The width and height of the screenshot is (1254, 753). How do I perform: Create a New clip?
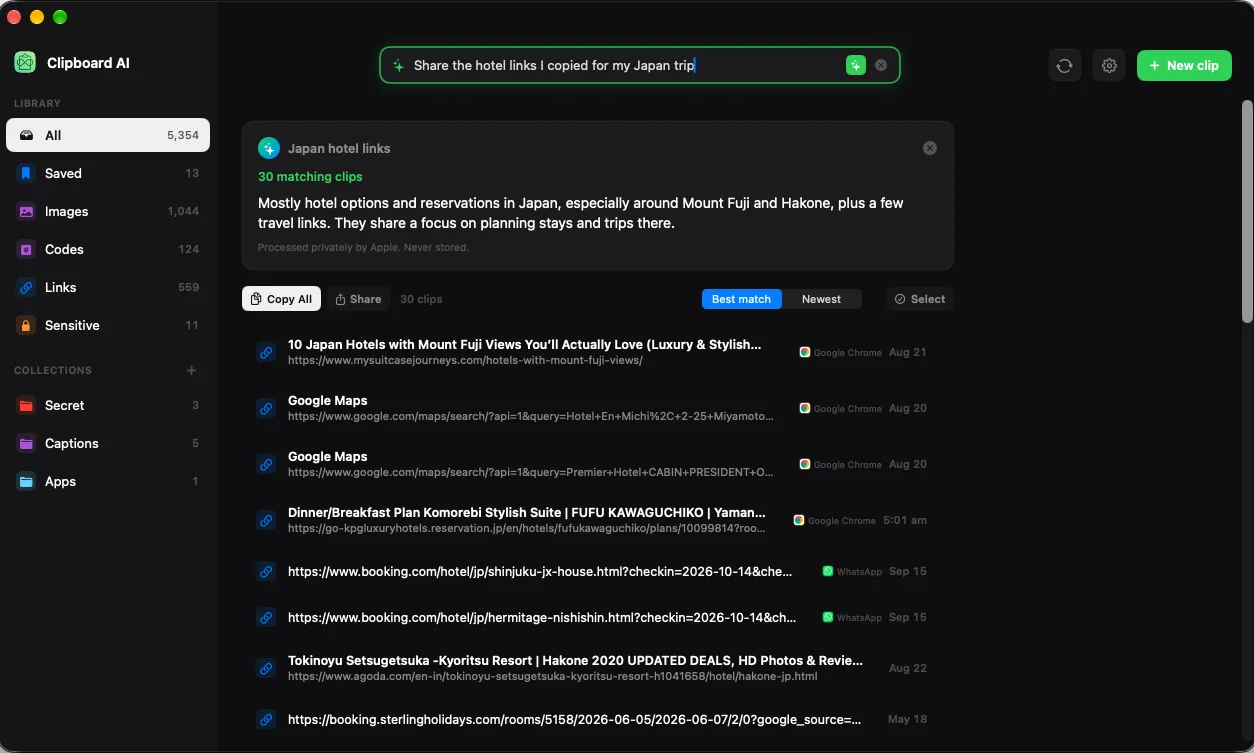pyautogui.click(x=1184, y=65)
